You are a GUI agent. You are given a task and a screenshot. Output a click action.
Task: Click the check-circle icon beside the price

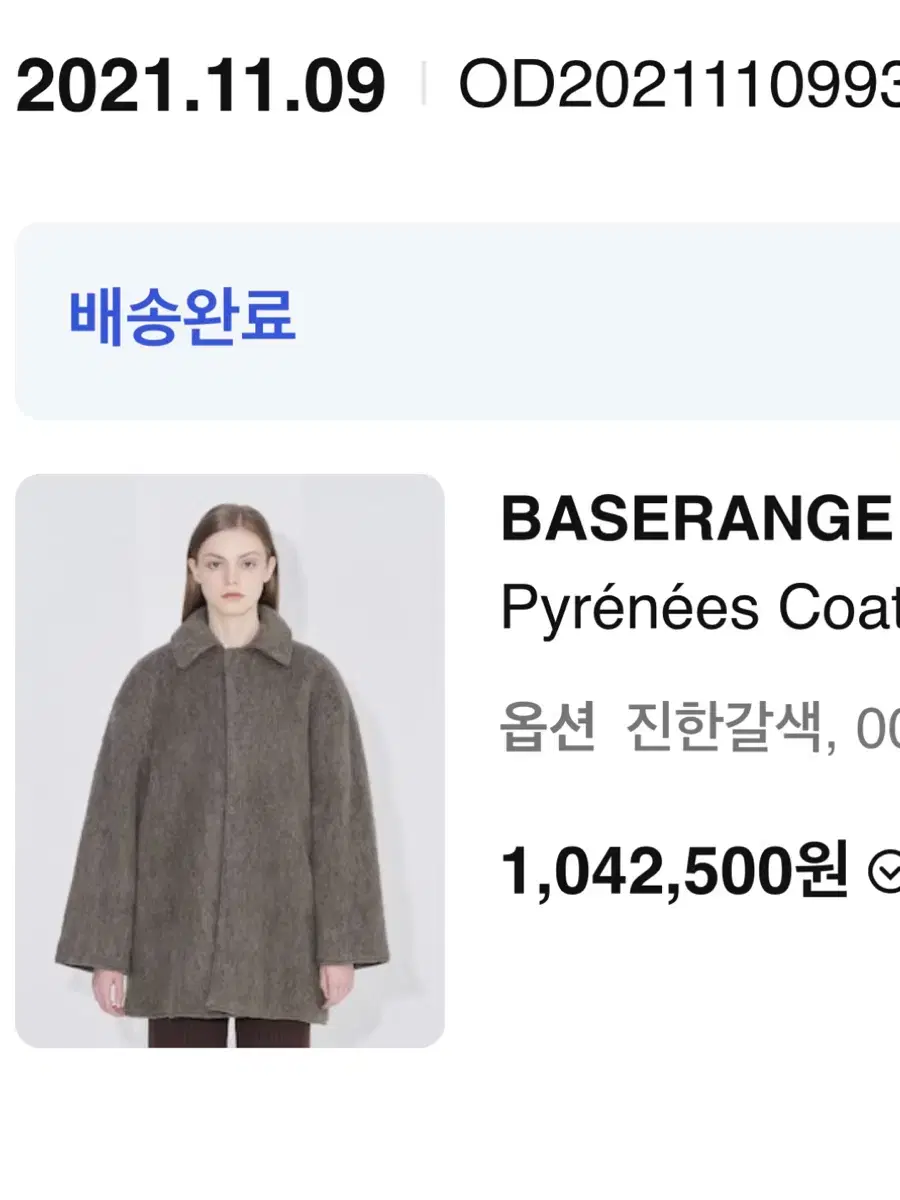[x=886, y=873]
